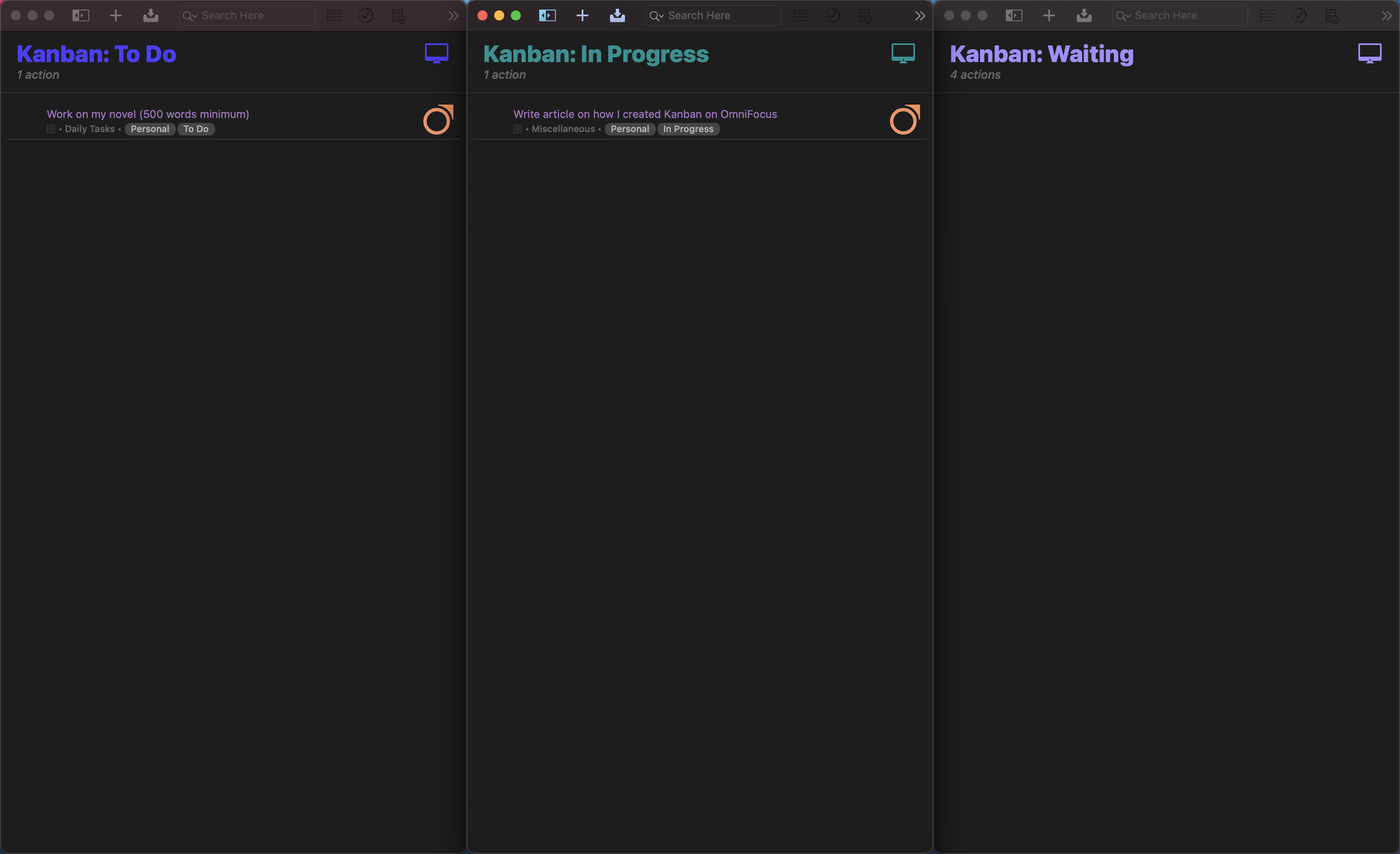Open the note icon of the Write article task
Screen dimensions: 1400x854
[517, 129]
